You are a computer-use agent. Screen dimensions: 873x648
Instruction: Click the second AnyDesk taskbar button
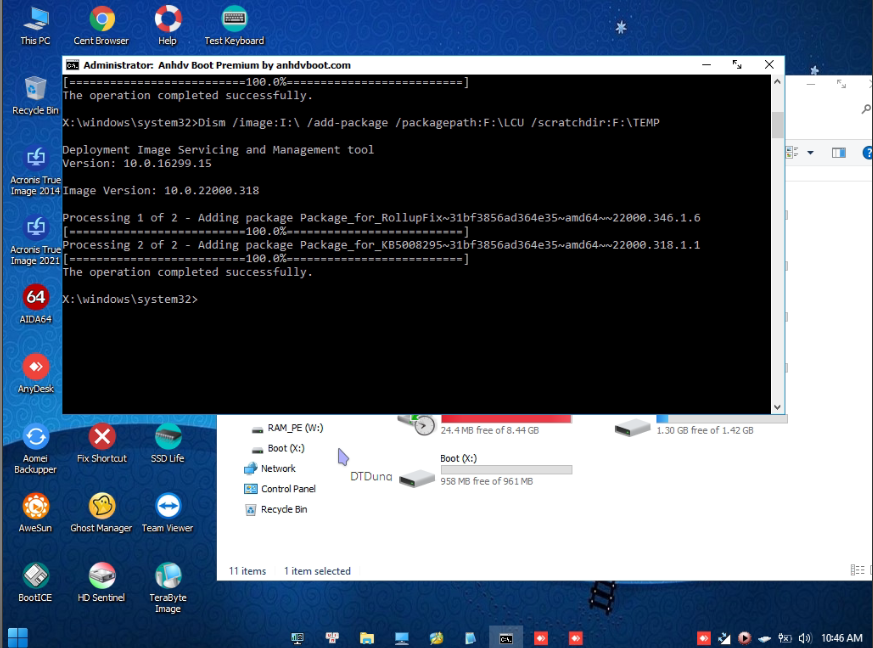click(x=576, y=638)
